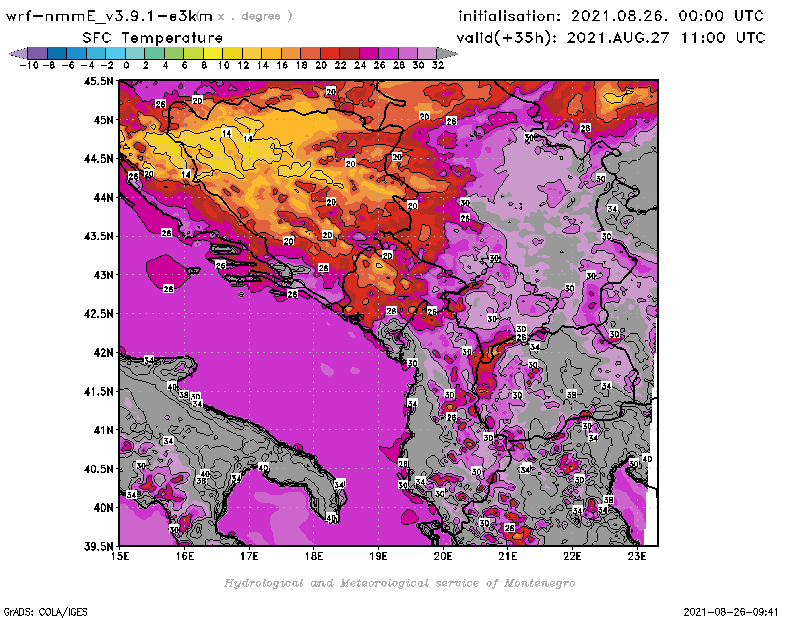Click the Hydrological and Meteorological service of Montenegro caption
This screenshot has height=618, width=800.
coord(399,583)
